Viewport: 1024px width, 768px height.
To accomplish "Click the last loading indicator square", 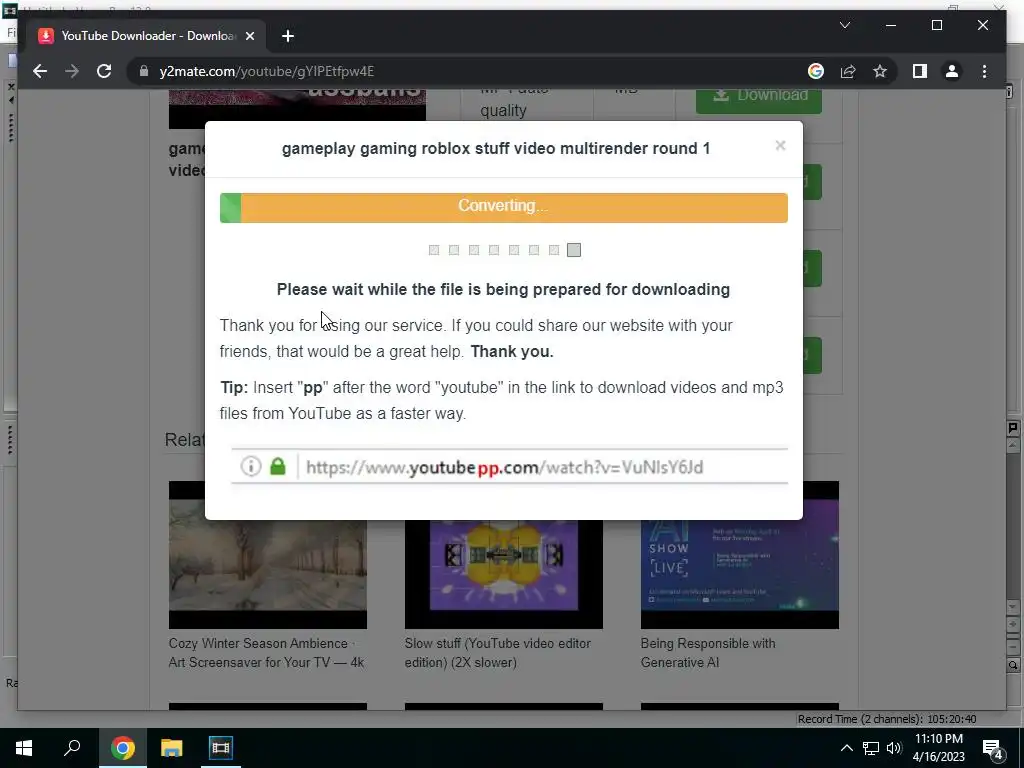I will click(x=573, y=250).
